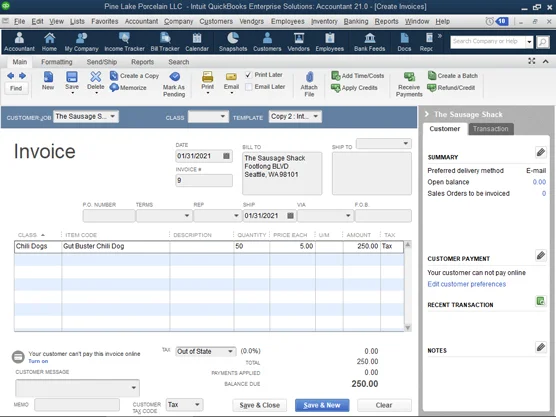Image resolution: width=556 pixels, height=417 pixels.
Task: Click Refund/Credit
Action: coord(451,88)
